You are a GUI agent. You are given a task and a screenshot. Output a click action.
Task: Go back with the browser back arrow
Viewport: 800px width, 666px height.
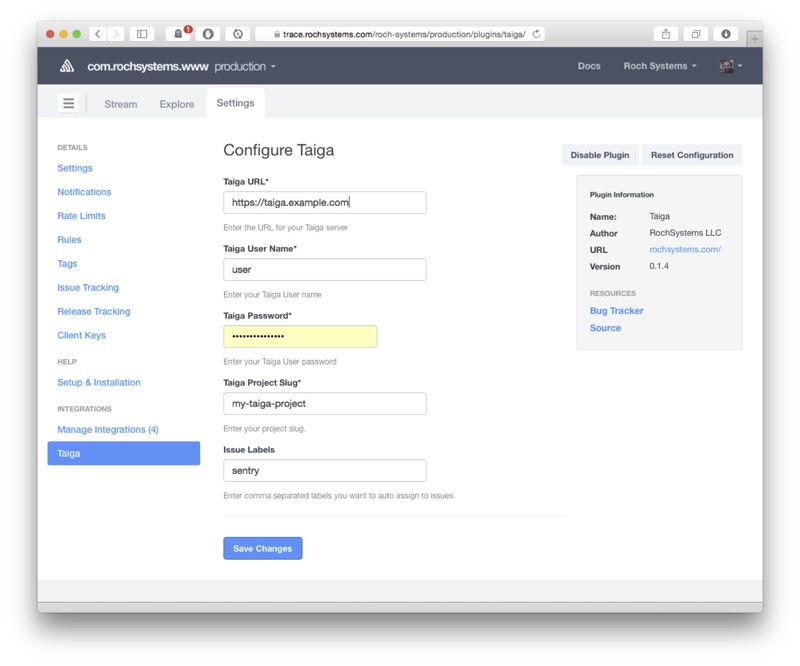coord(98,34)
